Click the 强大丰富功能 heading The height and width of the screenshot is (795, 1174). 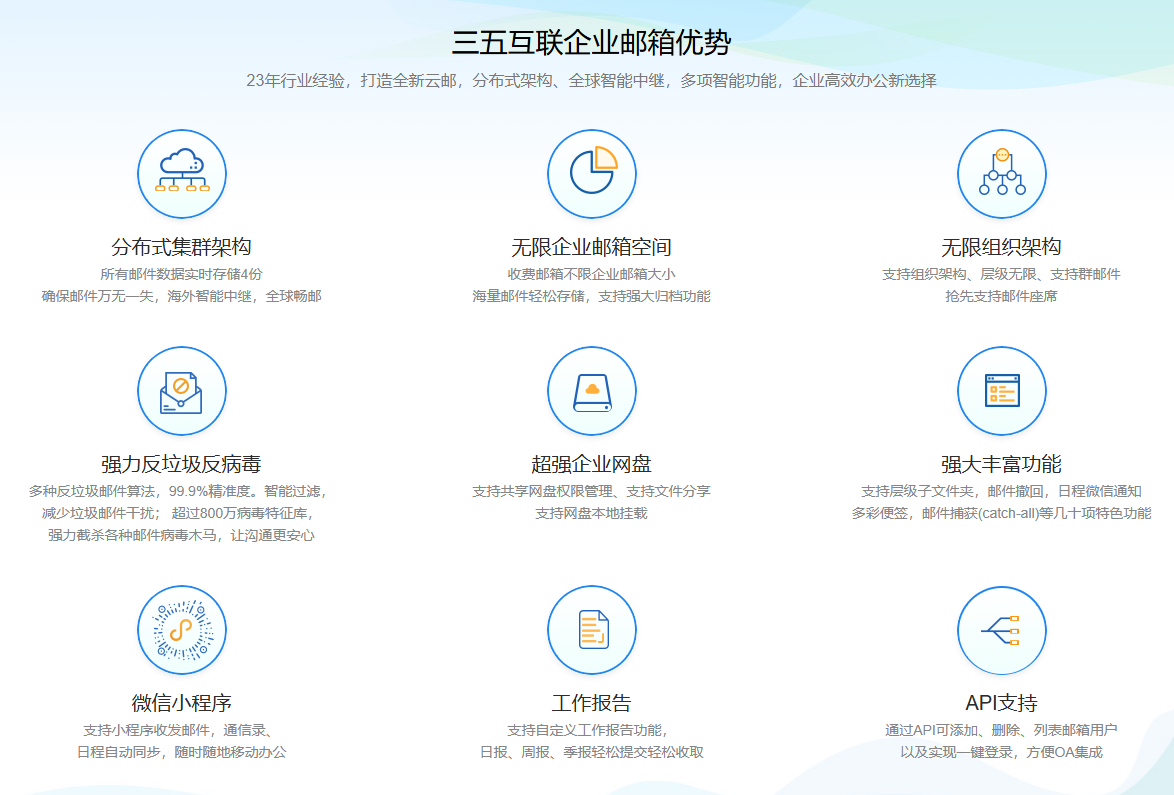coord(1001,464)
